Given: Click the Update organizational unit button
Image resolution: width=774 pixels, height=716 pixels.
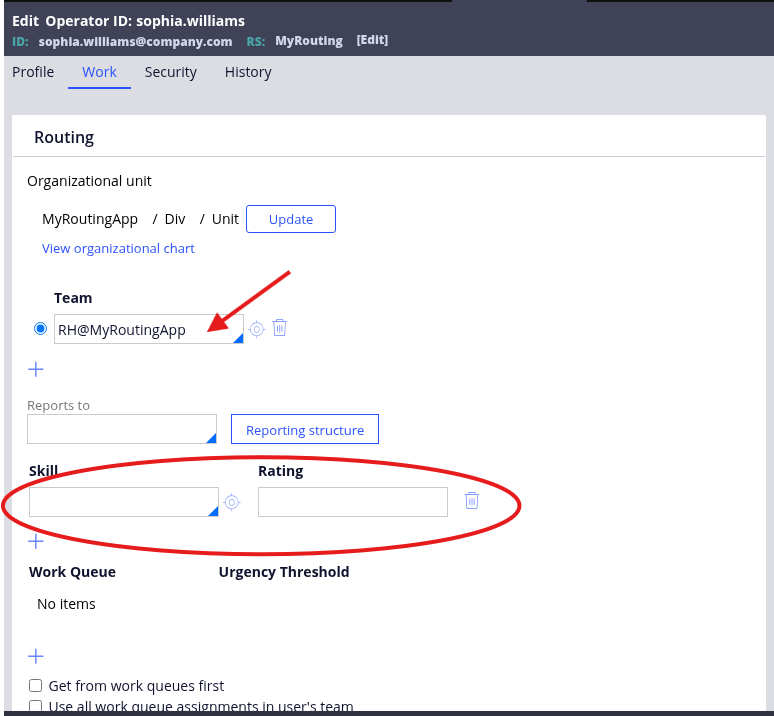Looking at the screenshot, I should coord(290,219).
